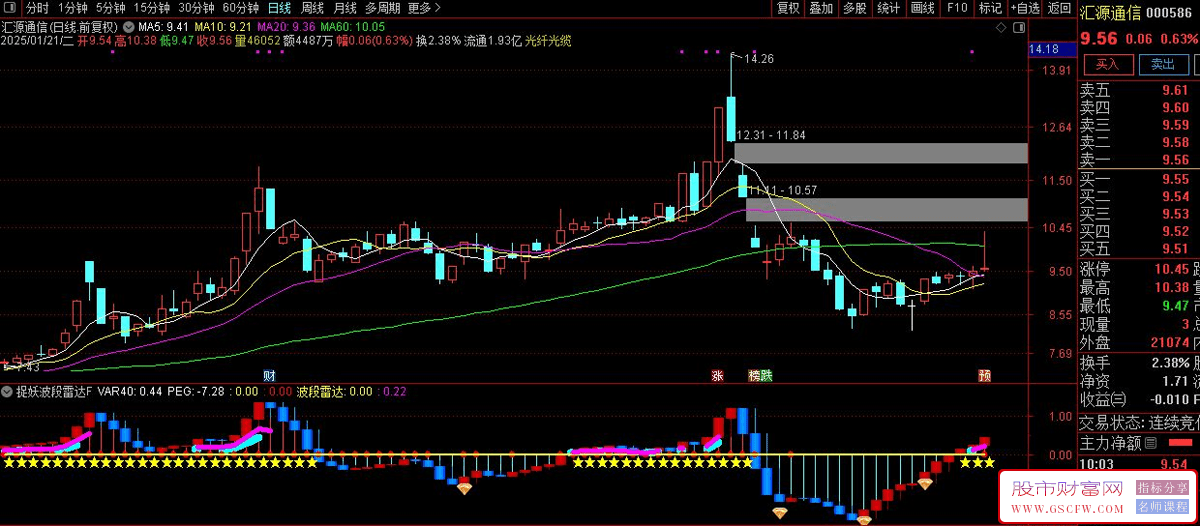
Task: Select the 15分钟 period tab
Action: (x=152, y=8)
